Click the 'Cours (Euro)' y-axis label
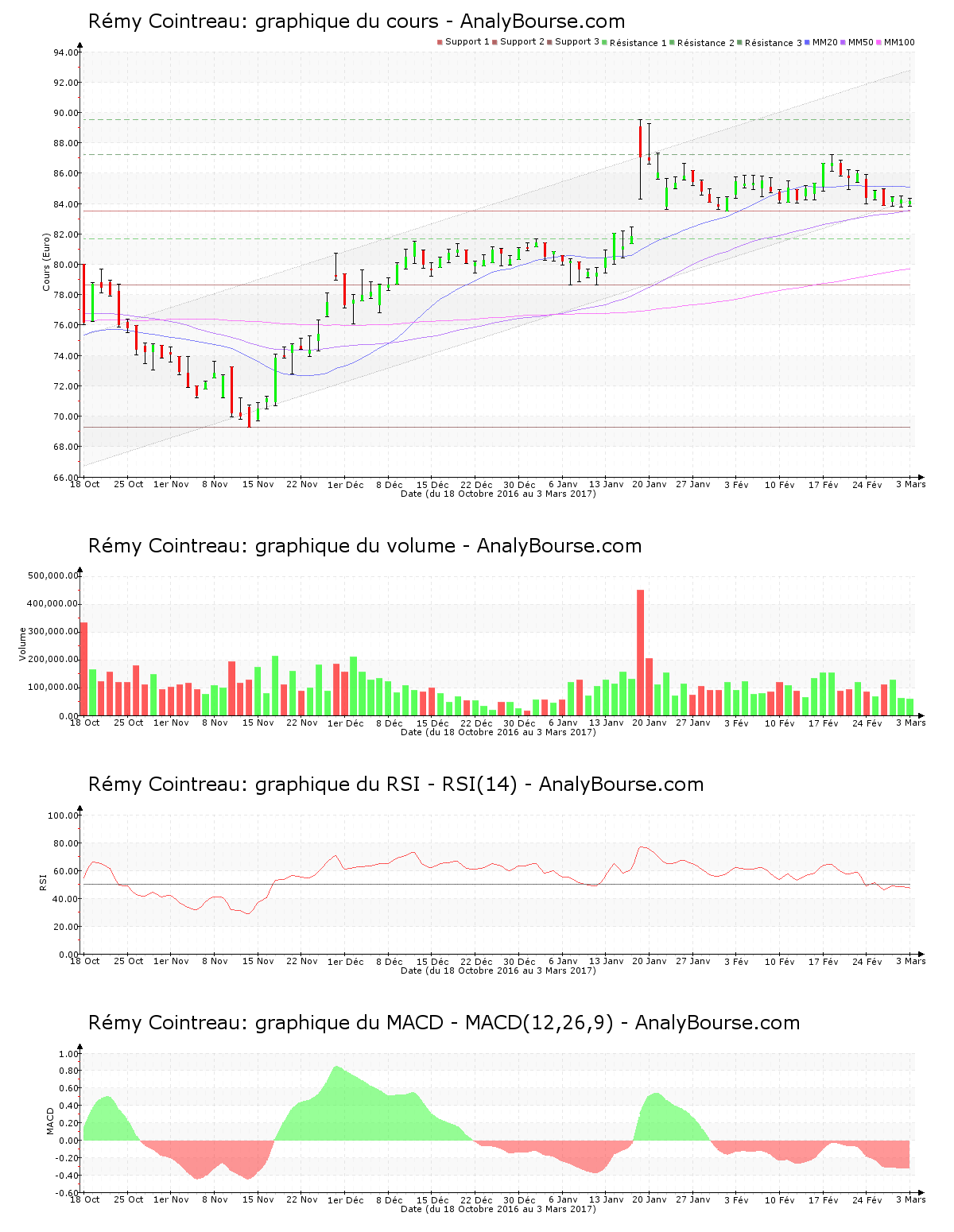This screenshot has height=1232, width=954. 46,262
